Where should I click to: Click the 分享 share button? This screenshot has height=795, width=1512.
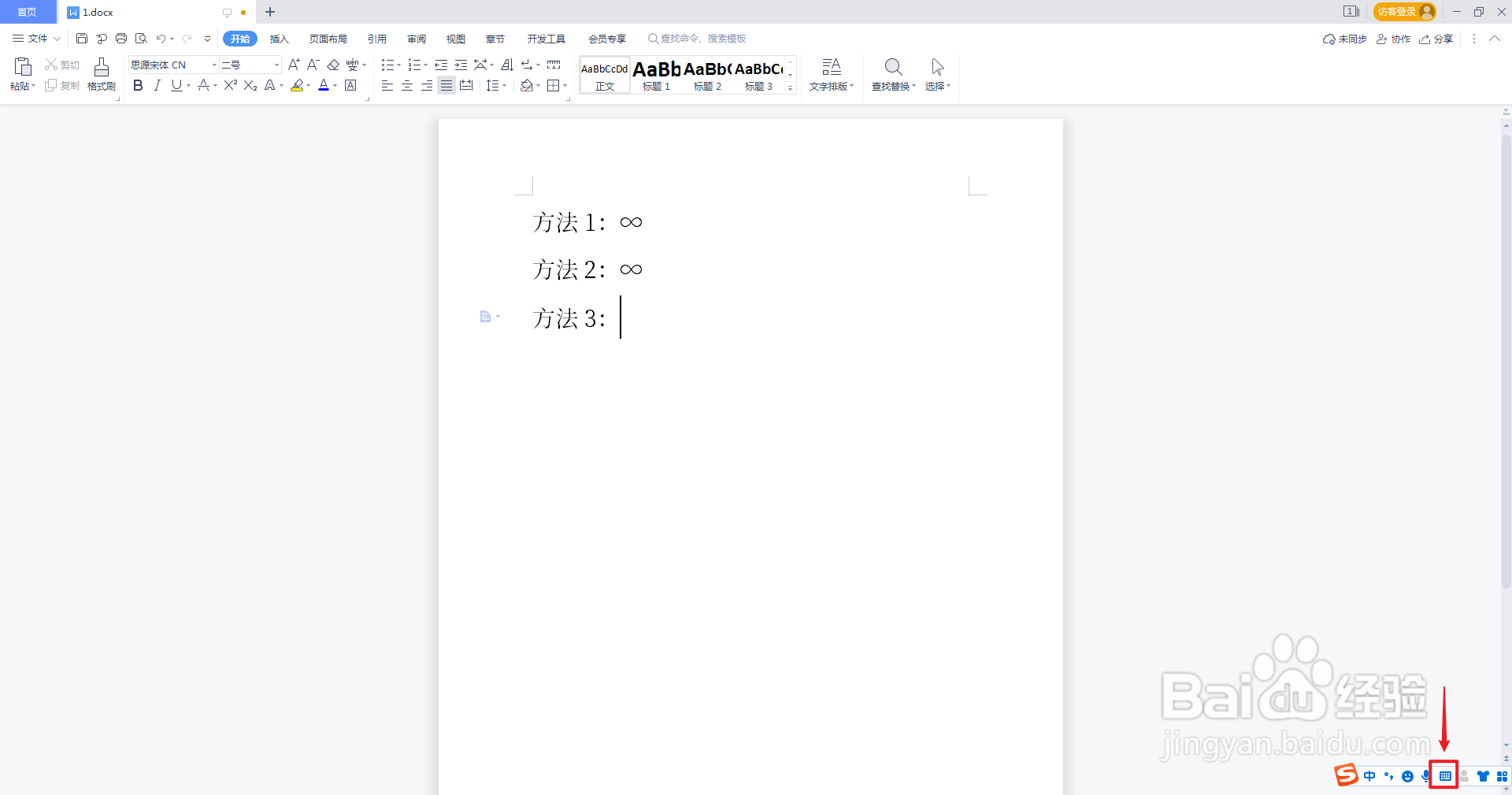point(1436,39)
